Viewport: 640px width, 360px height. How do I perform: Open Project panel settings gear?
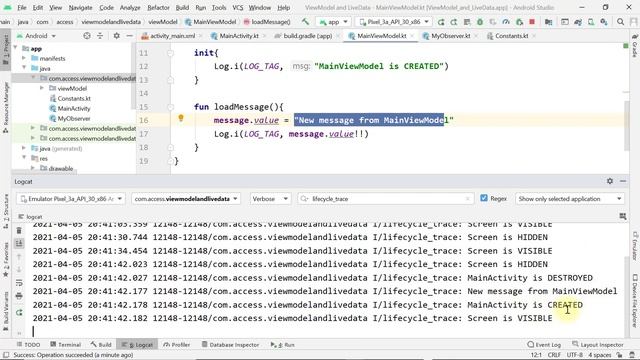click(116, 36)
